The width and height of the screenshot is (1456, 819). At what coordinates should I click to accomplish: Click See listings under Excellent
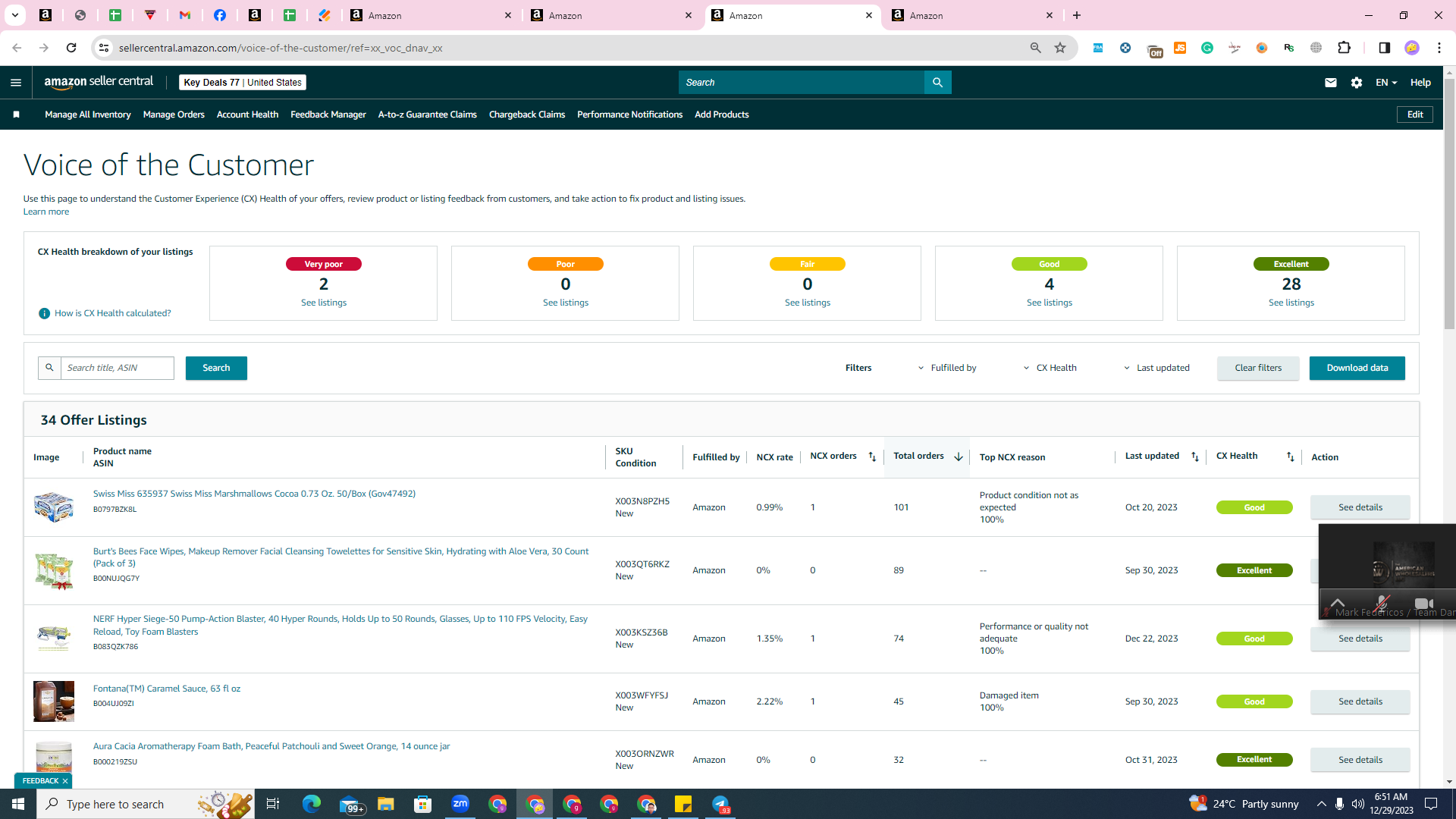pos(1291,303)
